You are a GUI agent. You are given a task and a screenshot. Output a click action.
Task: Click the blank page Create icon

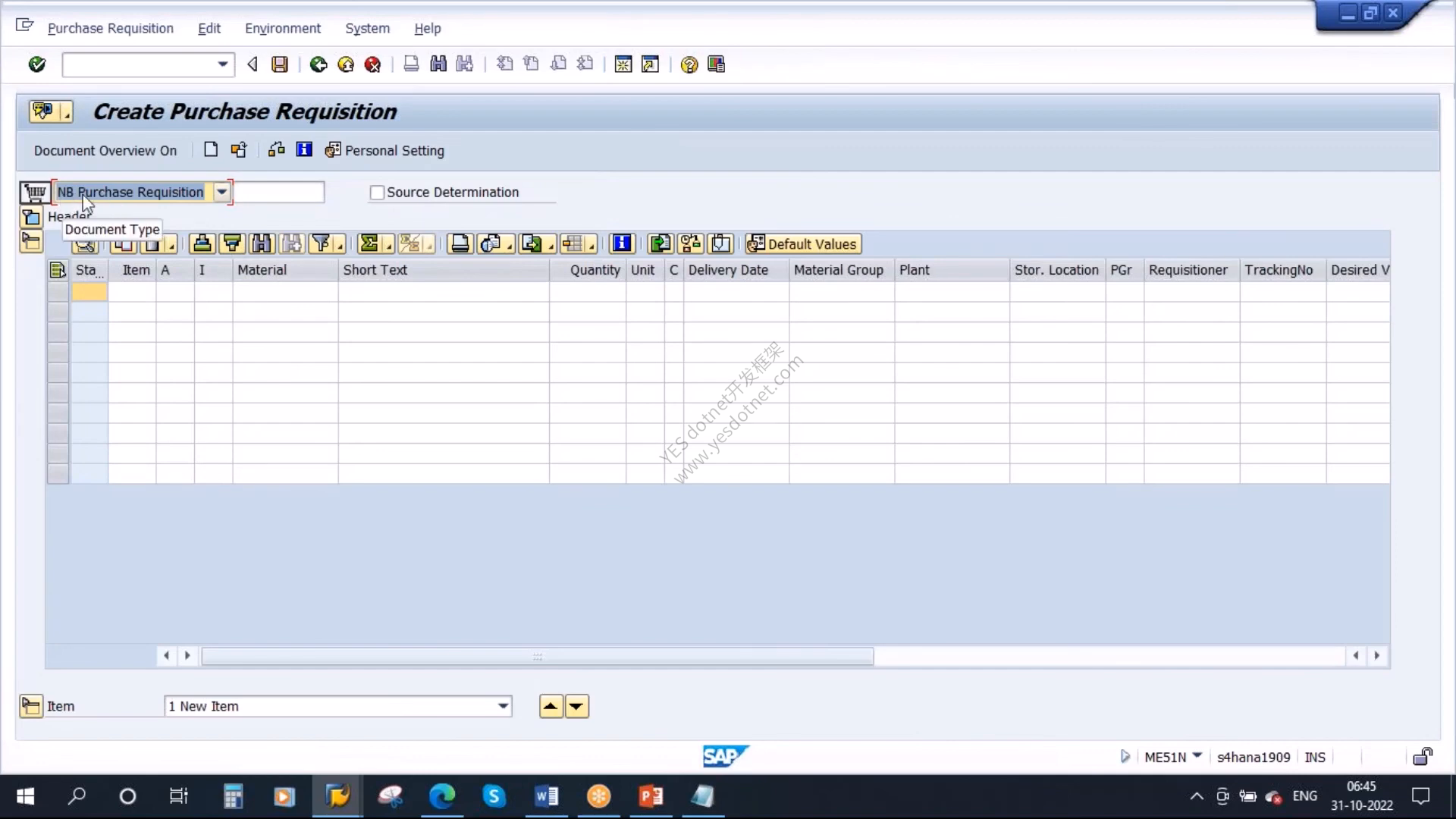pyautogui.click(x=211, y=150)
